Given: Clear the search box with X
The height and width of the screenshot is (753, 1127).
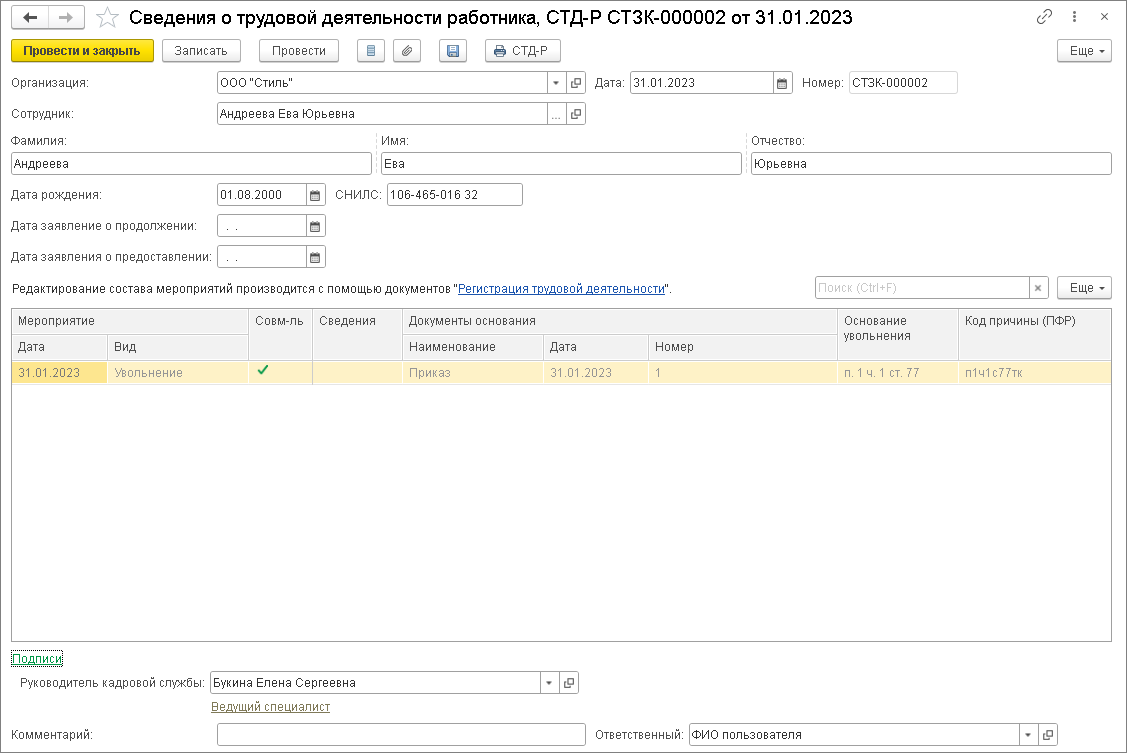Looking at the screenshot, I should [1039, 287].
